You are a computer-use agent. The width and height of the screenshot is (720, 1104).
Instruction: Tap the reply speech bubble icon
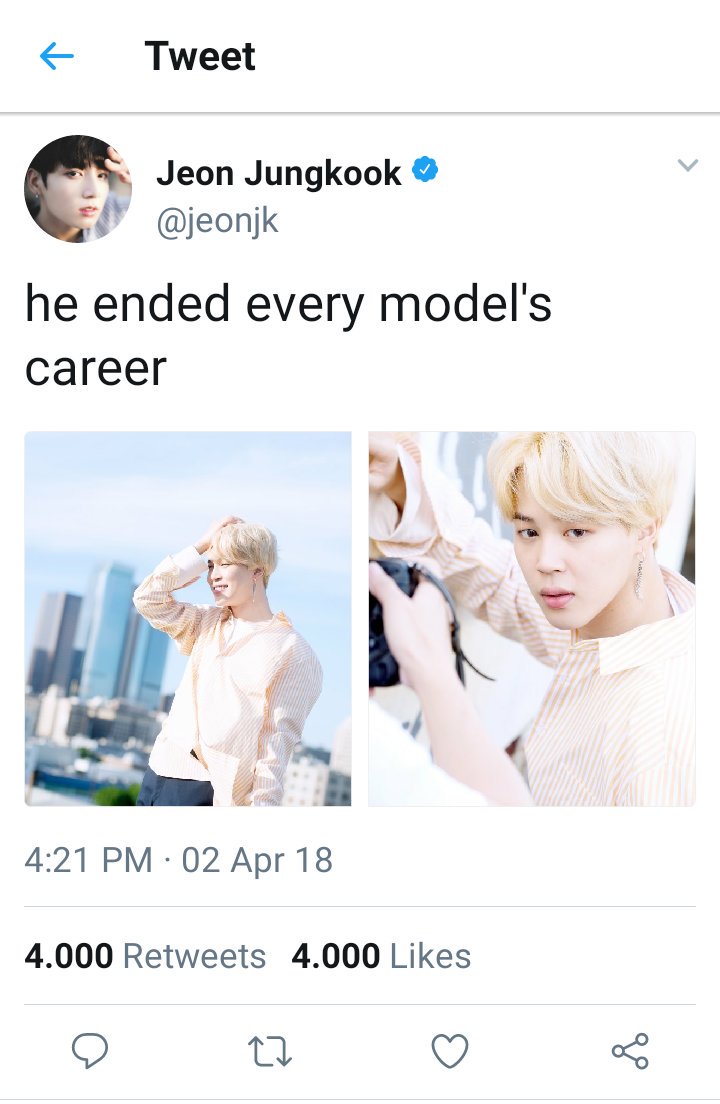[x=90, y=1051]
